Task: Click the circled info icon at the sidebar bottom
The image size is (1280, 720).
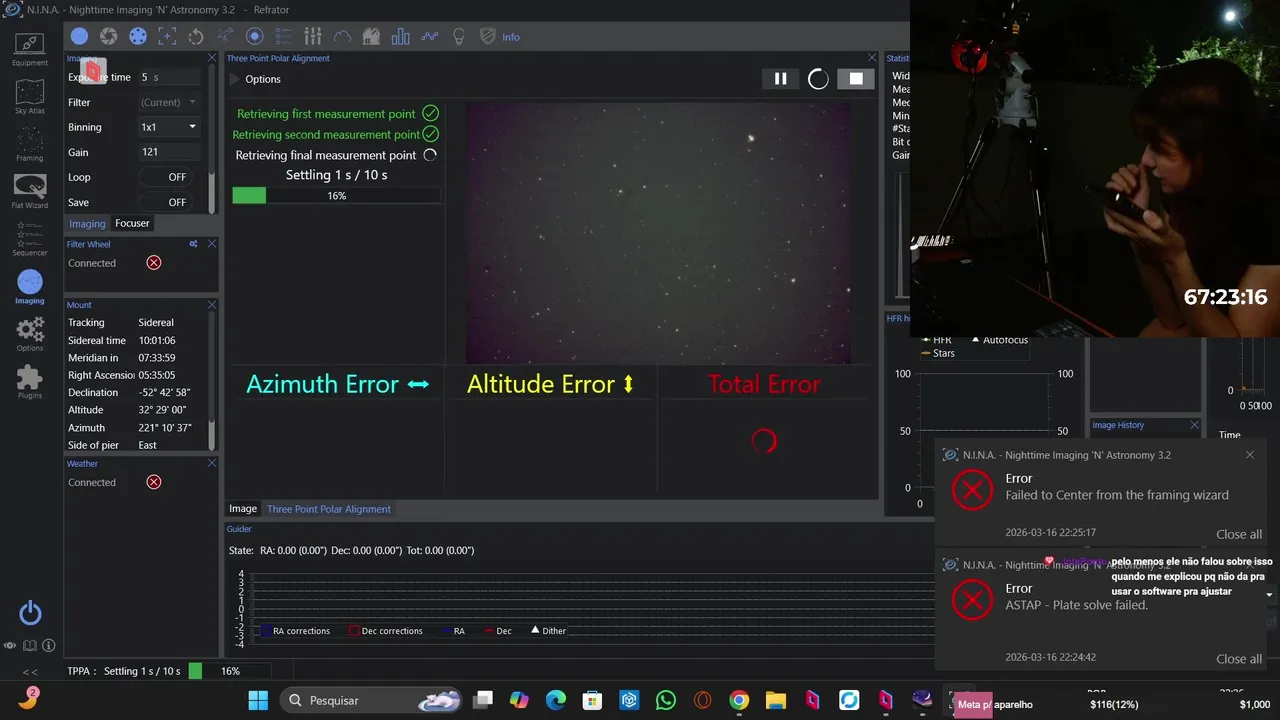Action: [48, 646]
